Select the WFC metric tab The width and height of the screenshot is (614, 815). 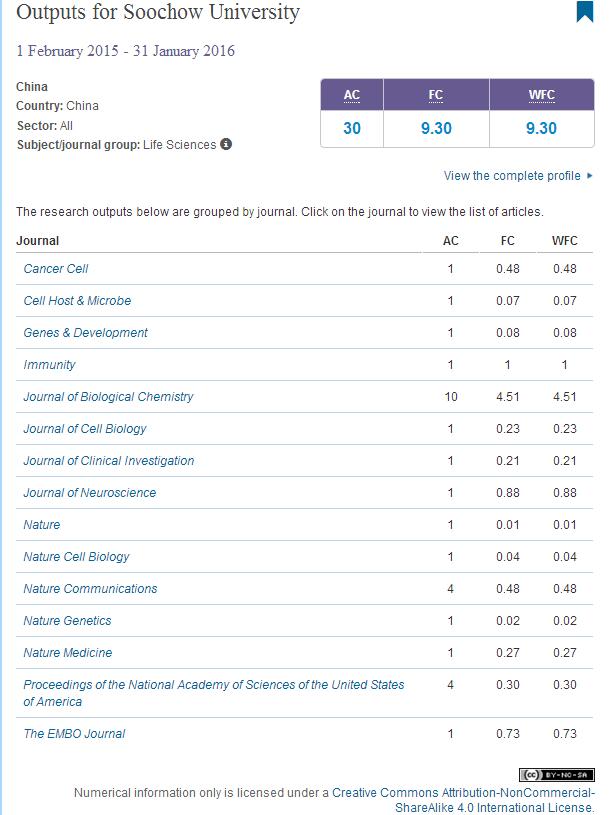(540, 96)
